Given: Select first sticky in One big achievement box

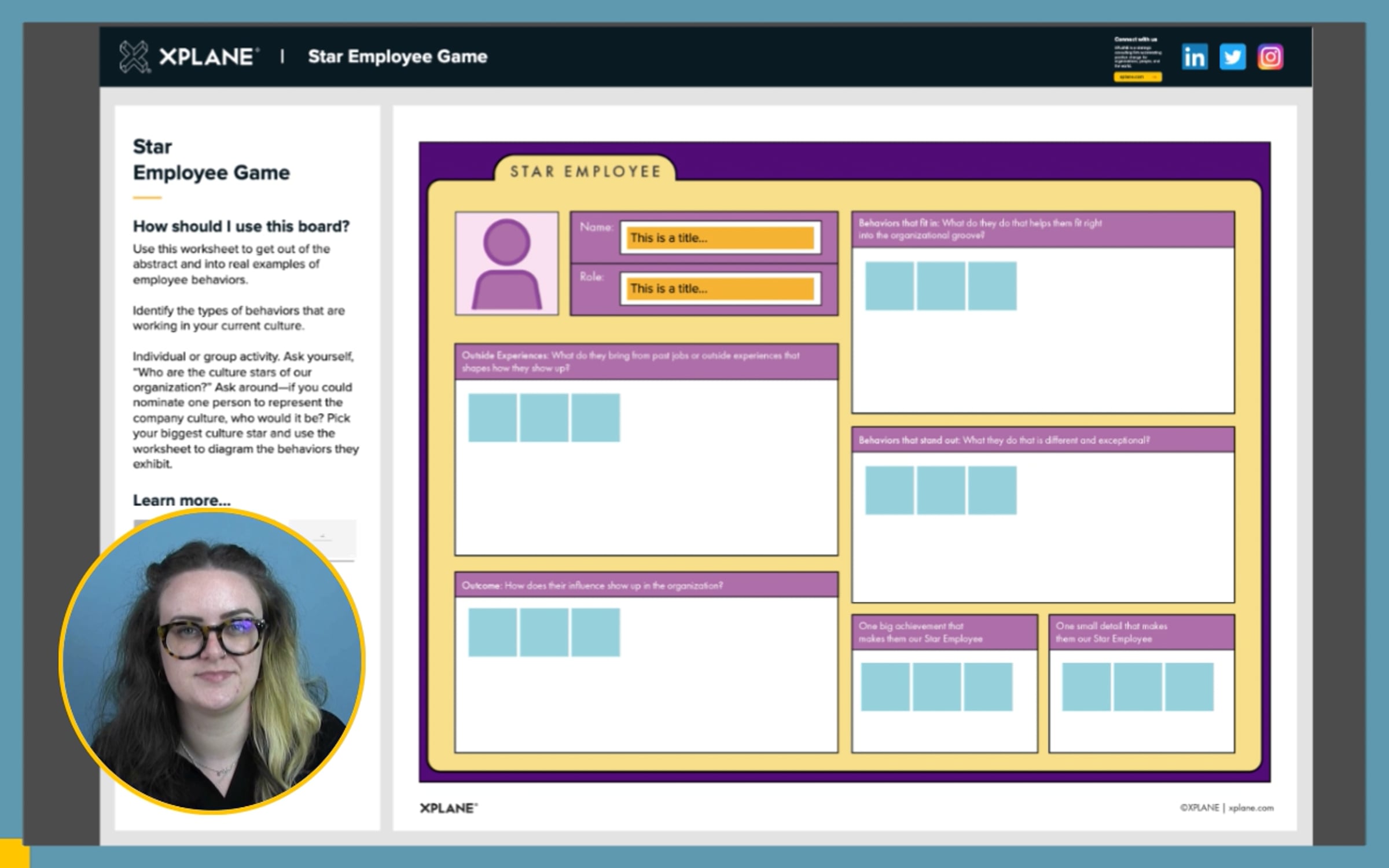Looking at the screenshot, I should click(x=885, y=687).
